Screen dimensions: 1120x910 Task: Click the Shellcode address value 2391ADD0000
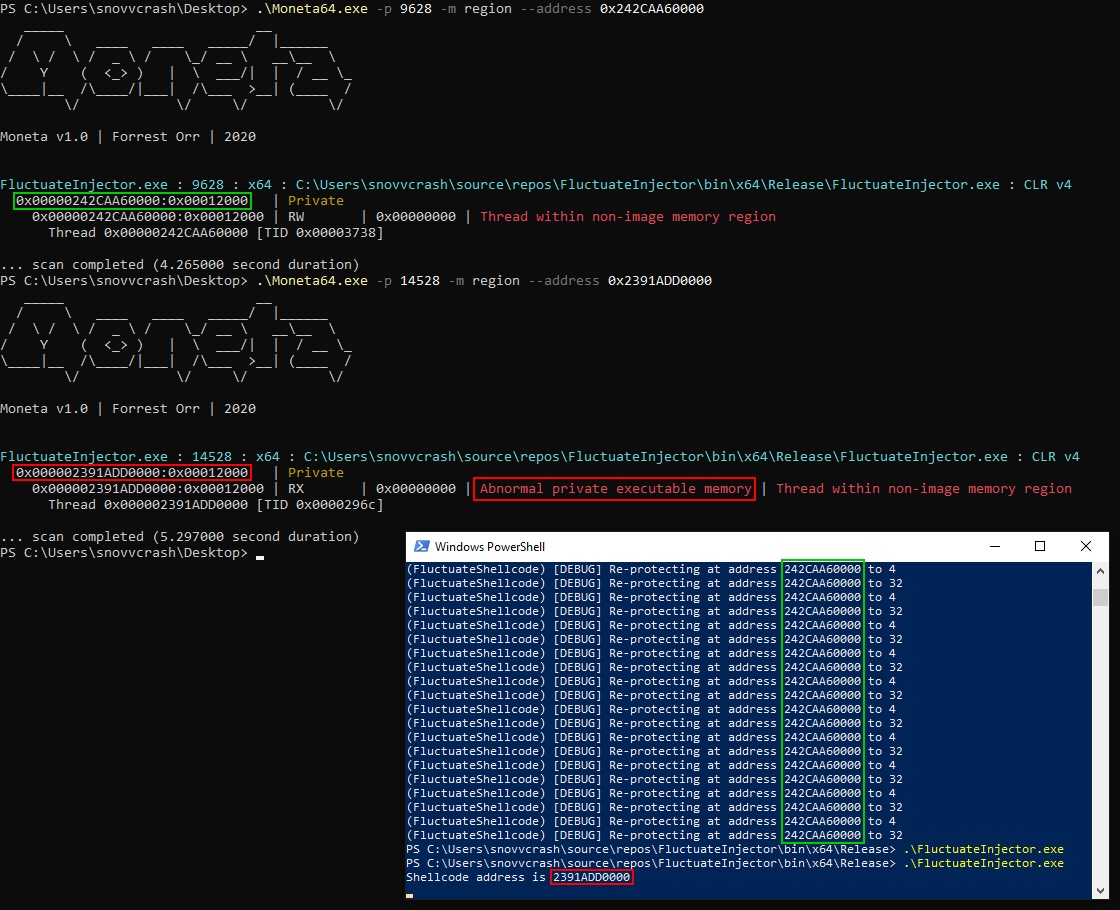pyautogui.click(x=591, y=877)
